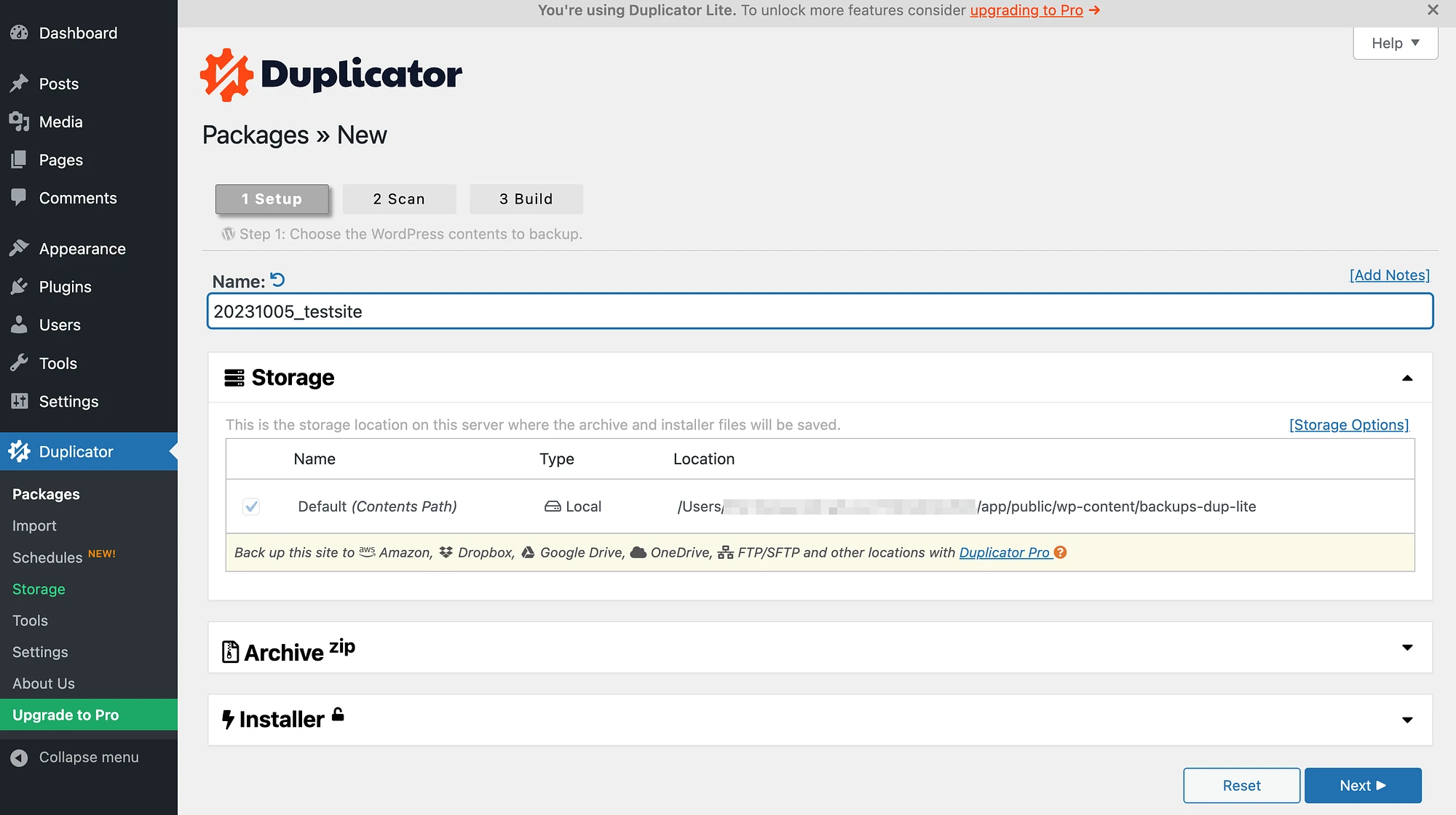The height and width of the screenshot is (815, 1456).
Task: Click the Appearance menu icon
Action: point(20,248)
